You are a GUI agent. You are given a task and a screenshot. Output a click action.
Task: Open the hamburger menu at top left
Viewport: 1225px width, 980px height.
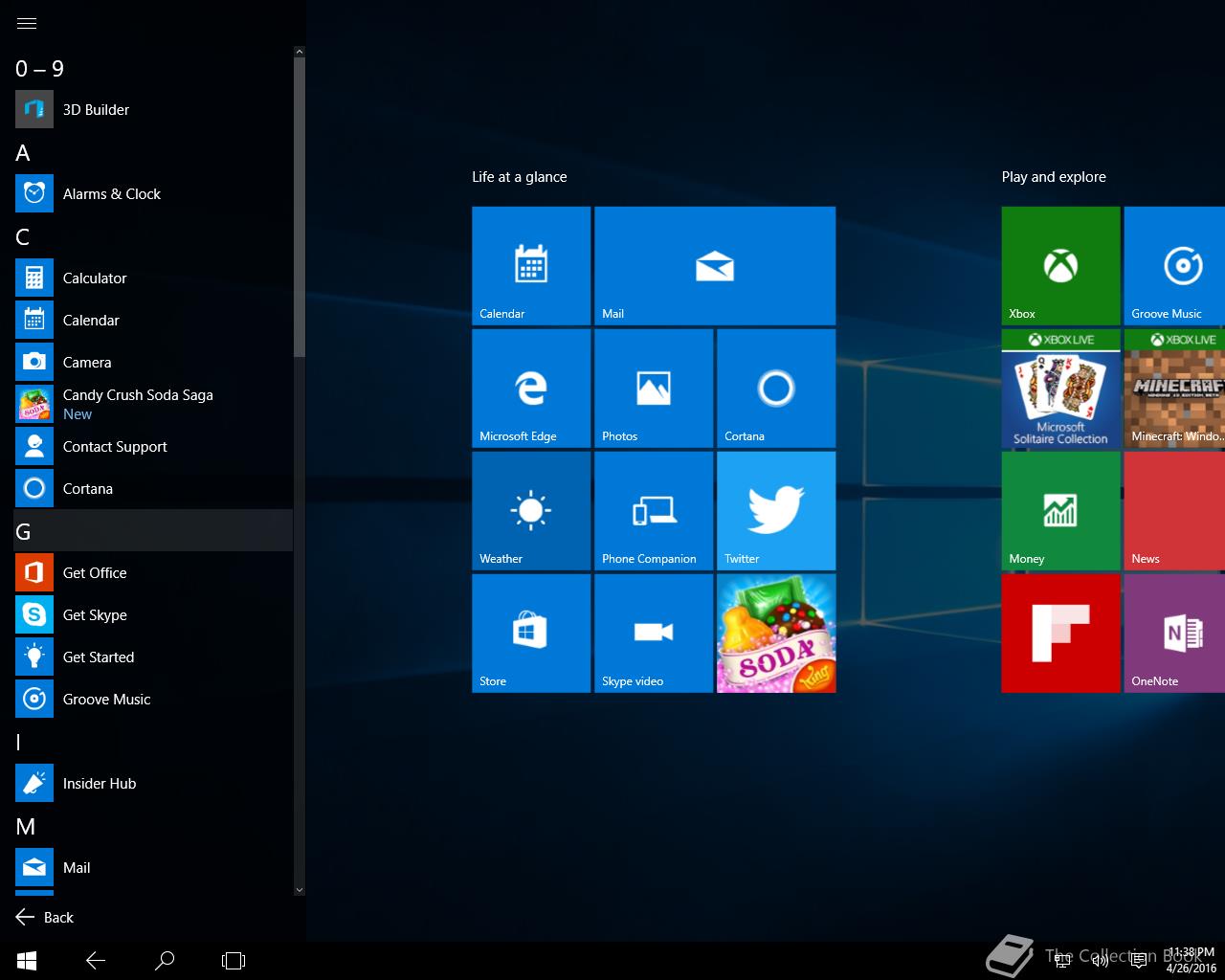(x=27, y=23)
